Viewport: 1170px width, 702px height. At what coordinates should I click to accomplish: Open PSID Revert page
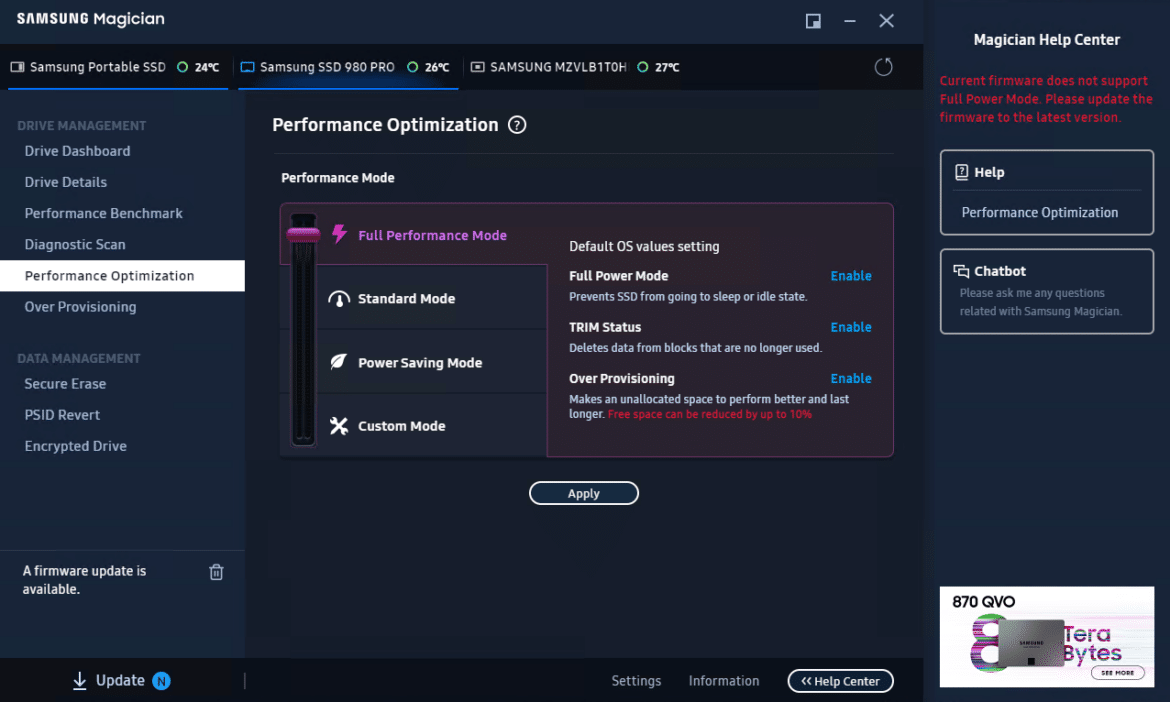[62, 415]
